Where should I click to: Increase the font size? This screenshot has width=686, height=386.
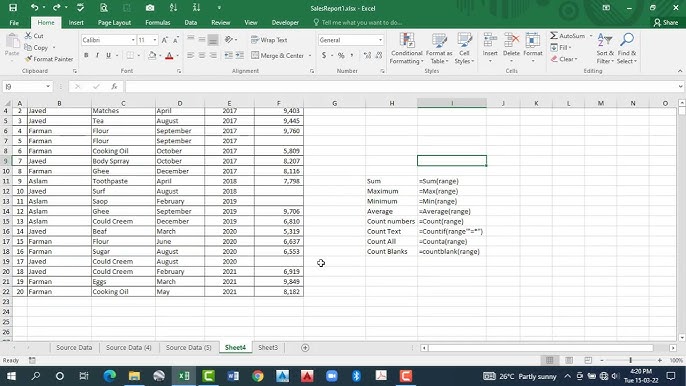(164, 40)
